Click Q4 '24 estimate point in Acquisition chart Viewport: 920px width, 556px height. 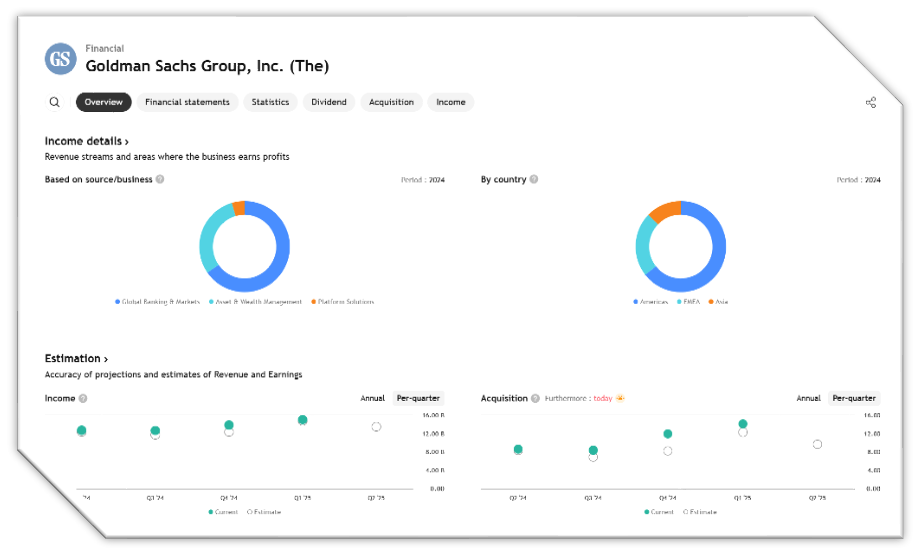click(x=668, y=451)
